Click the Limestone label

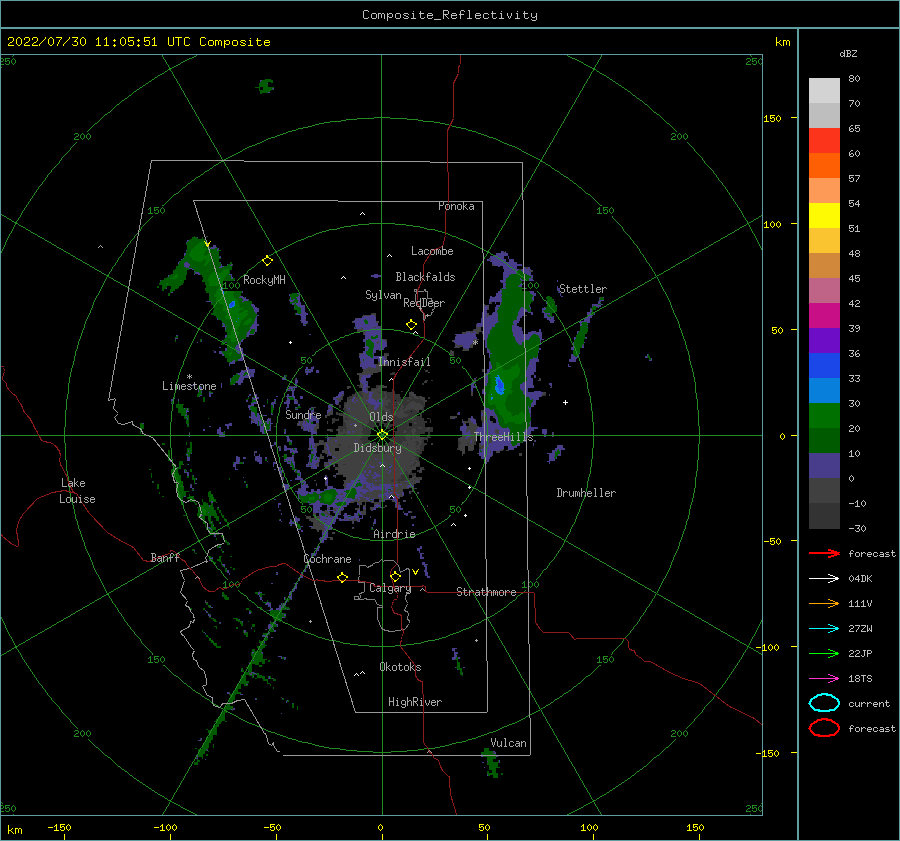click(x=189, y=386)
